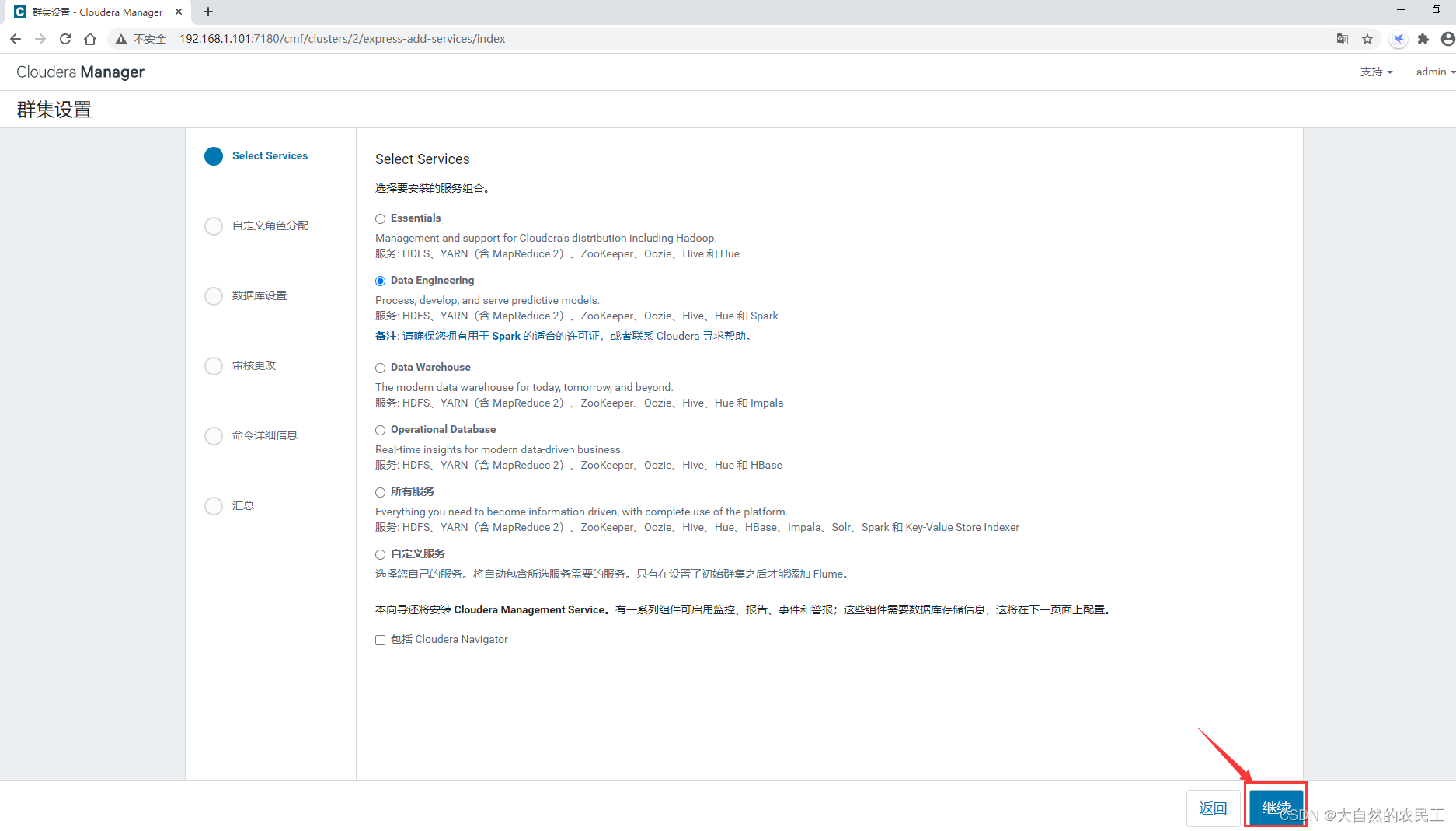Enable the 包括 Cloudera Navigator checkbox
The image size is (1456, 831).
click(380, 641)
